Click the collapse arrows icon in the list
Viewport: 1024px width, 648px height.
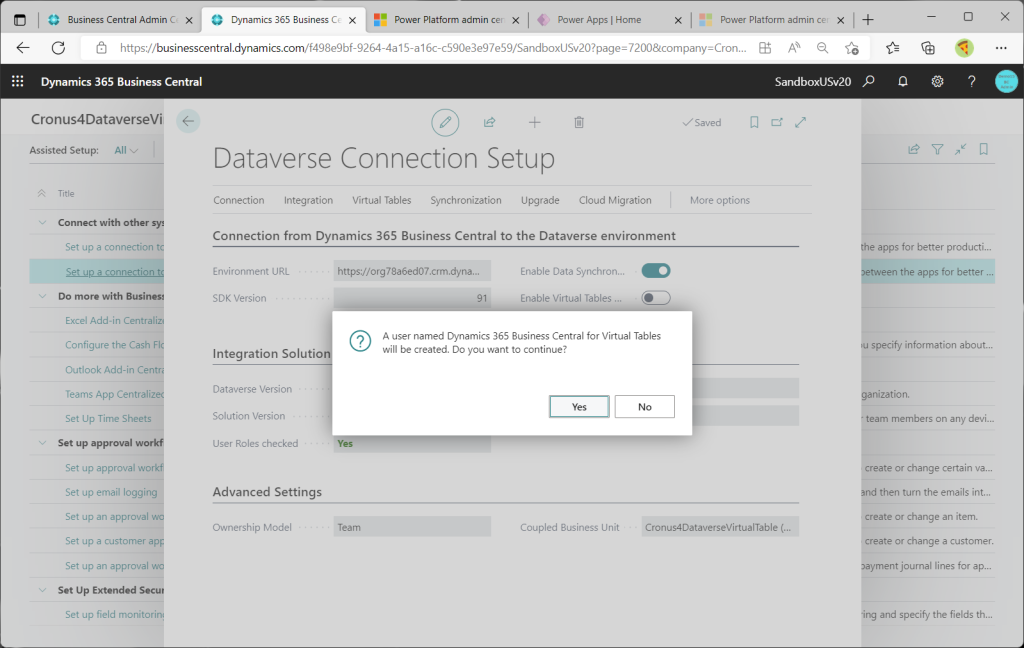[x=960, y=150]
